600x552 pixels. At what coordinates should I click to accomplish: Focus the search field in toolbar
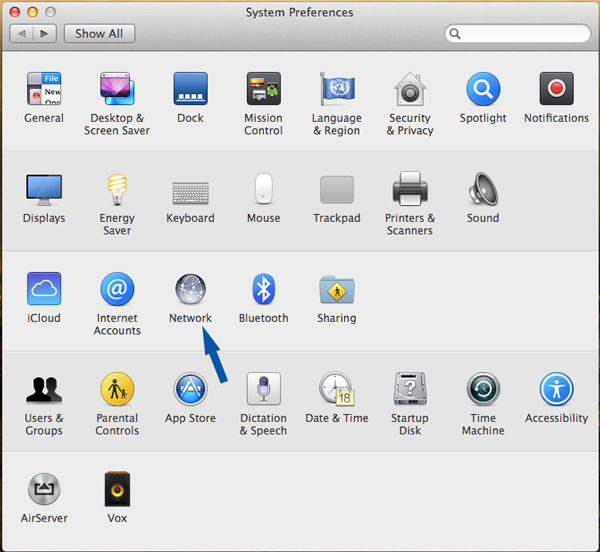[518, 34]
